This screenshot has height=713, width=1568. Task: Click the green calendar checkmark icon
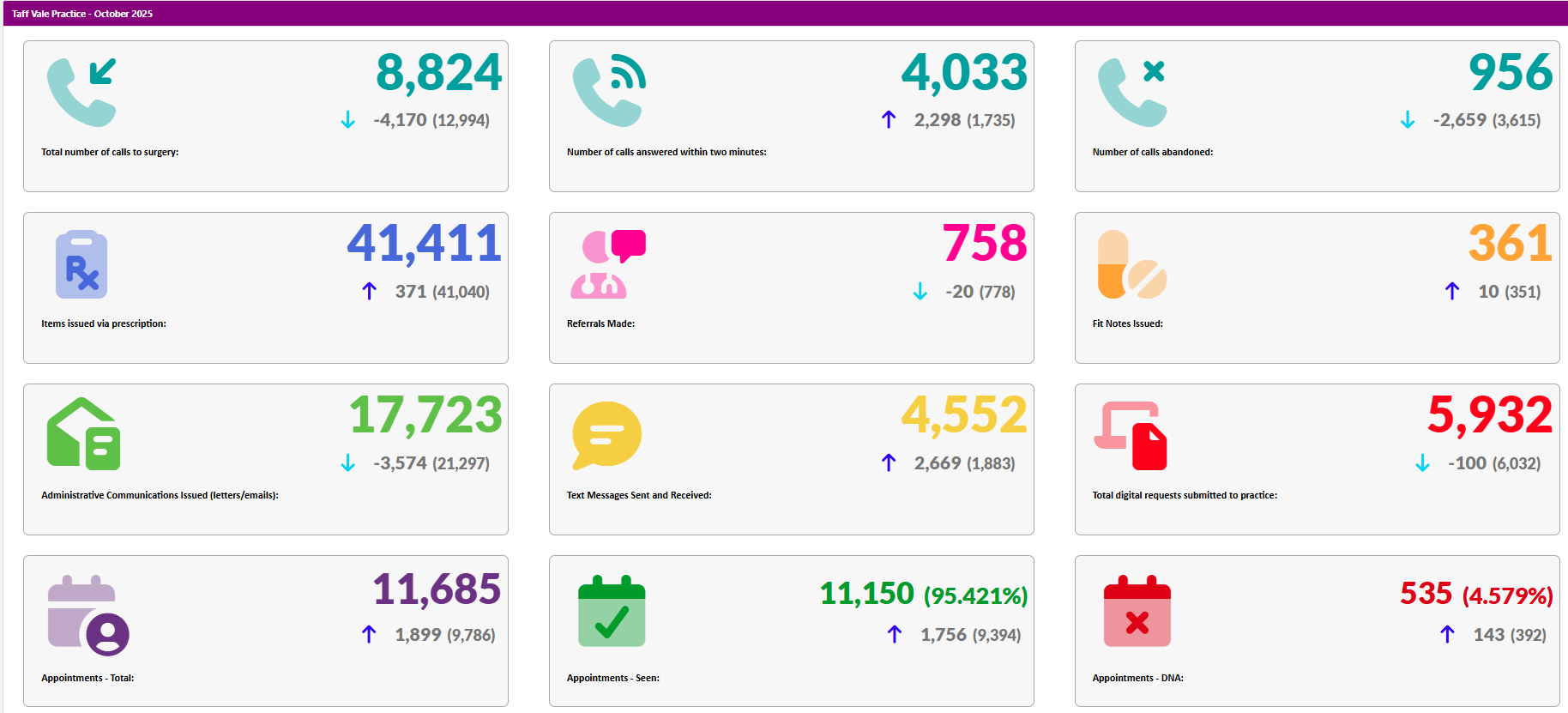pos(612,611)
